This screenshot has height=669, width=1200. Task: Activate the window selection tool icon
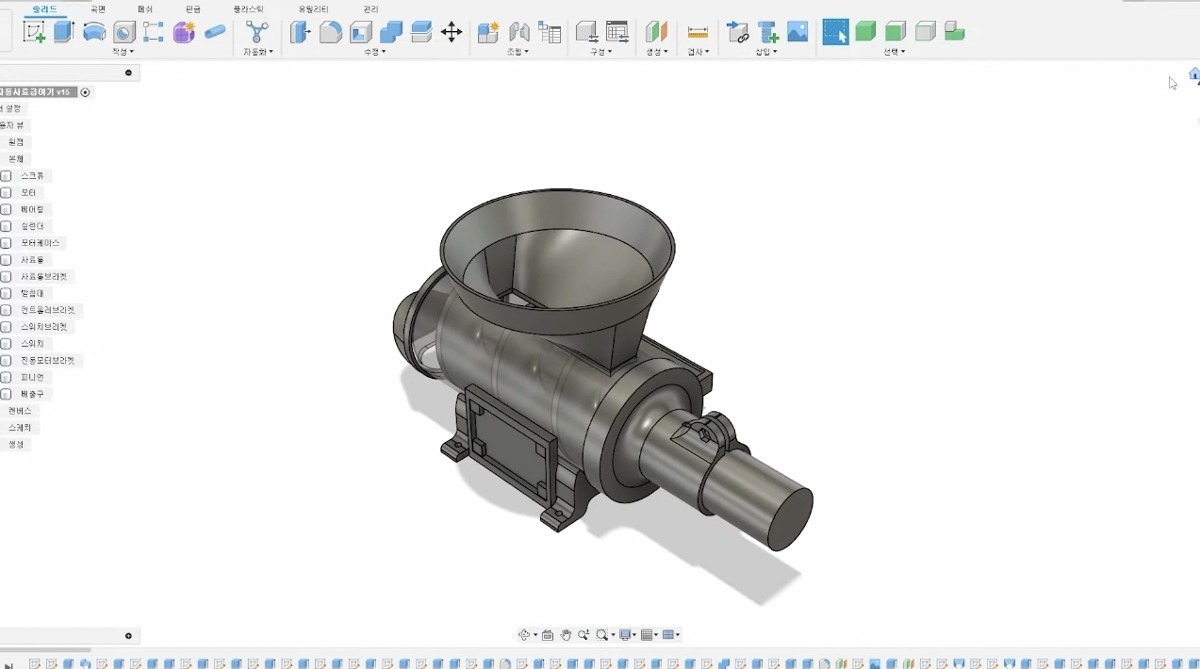pyautogui.click(x=835, y=32)
